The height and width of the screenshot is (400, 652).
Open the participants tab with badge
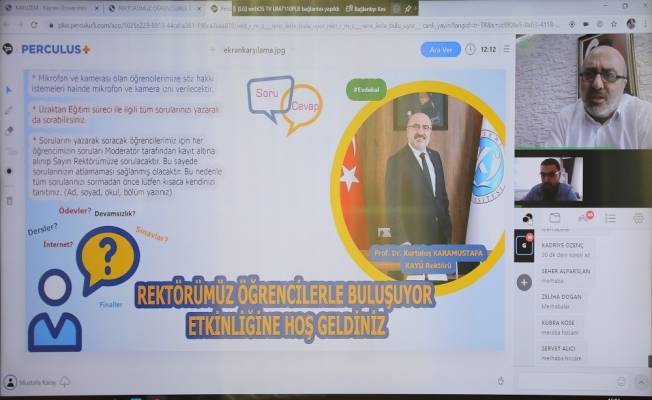(x=583, y=218)
